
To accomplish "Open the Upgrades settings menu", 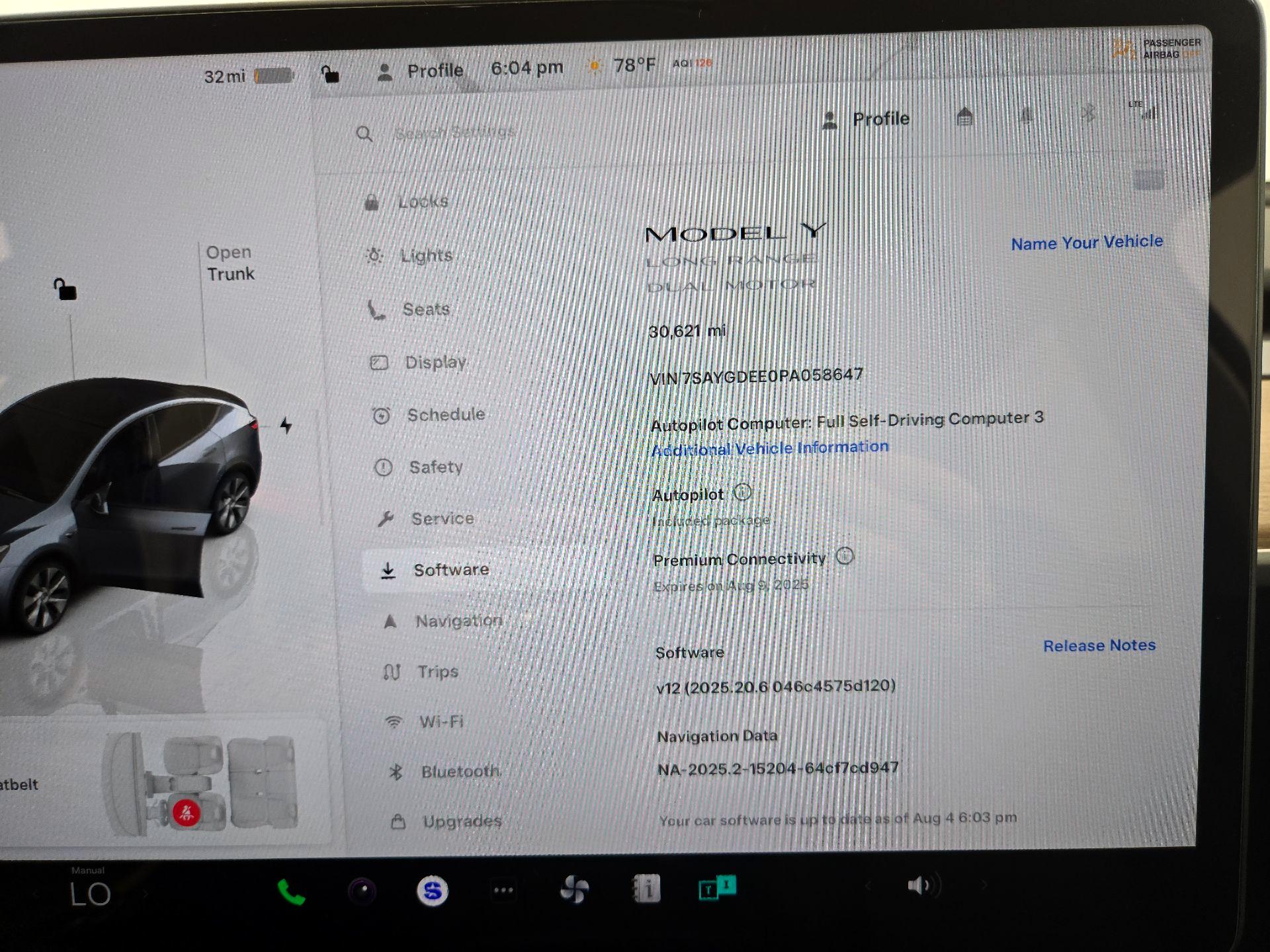I will (446, 822).
